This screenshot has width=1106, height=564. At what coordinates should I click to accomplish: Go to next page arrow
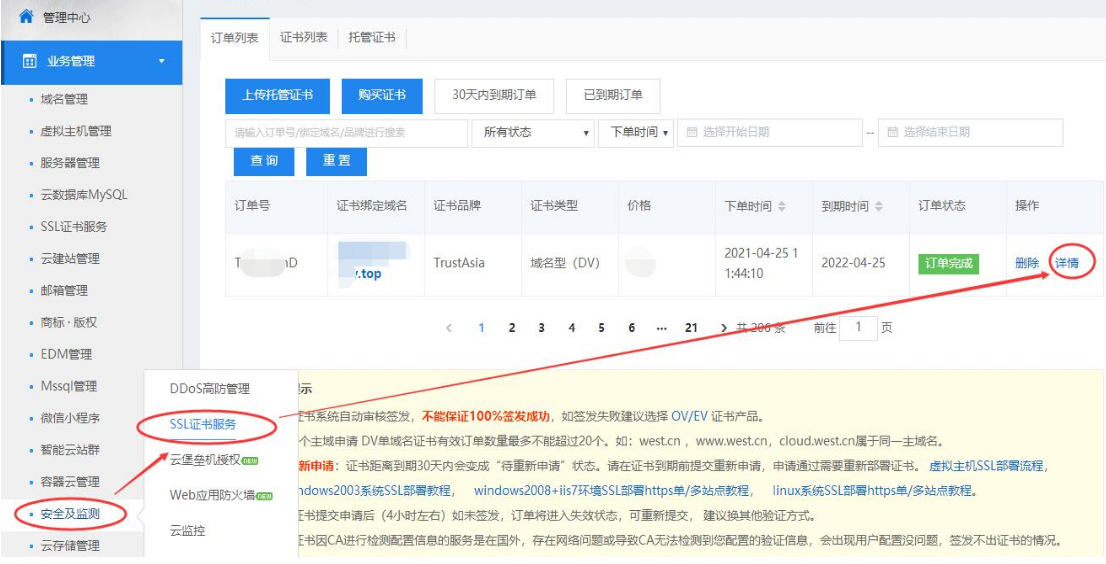click(x=723, y=328)
